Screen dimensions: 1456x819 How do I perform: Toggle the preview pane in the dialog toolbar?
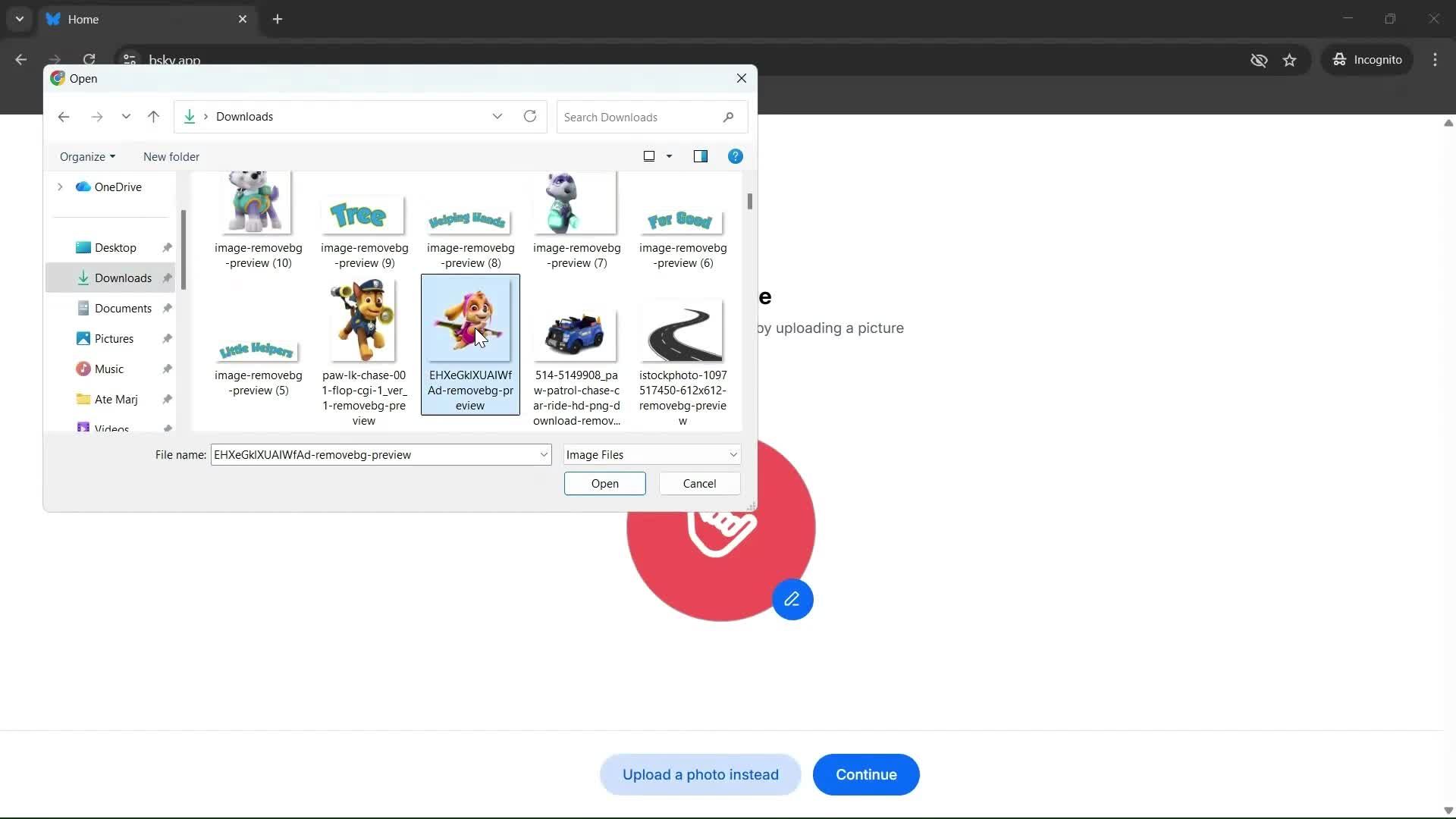pyautogui.click(x=701, y=156)
